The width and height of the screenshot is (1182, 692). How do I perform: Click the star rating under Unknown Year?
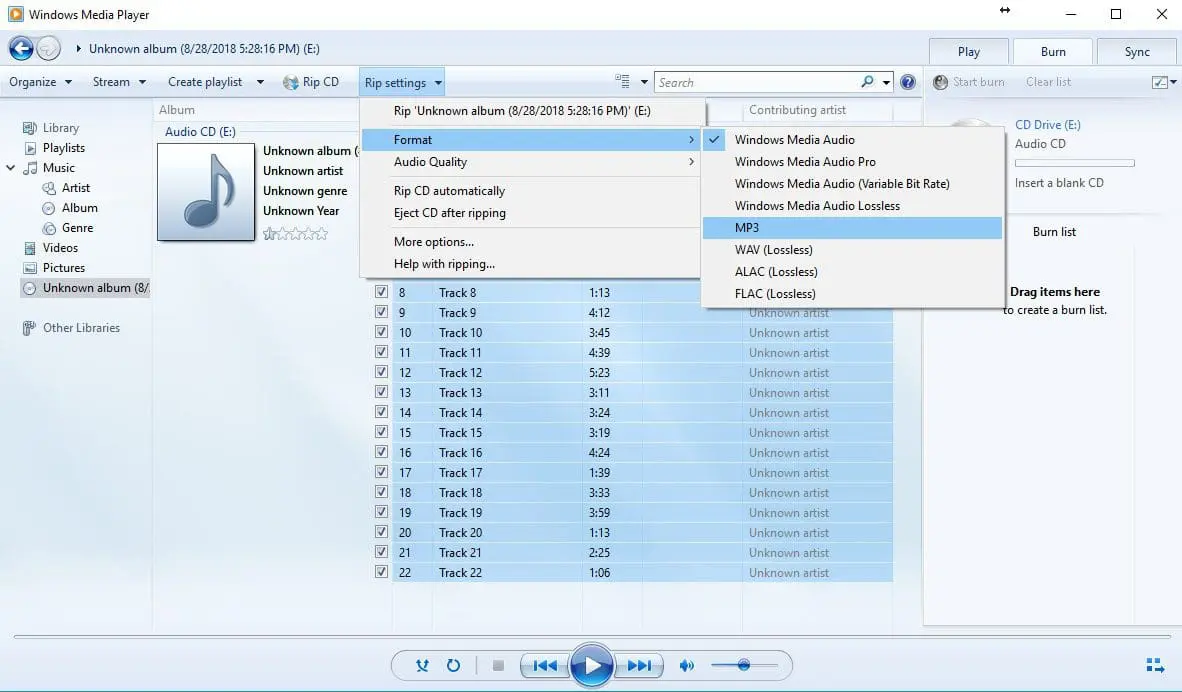pyautogui.click(x=295, y=234)
